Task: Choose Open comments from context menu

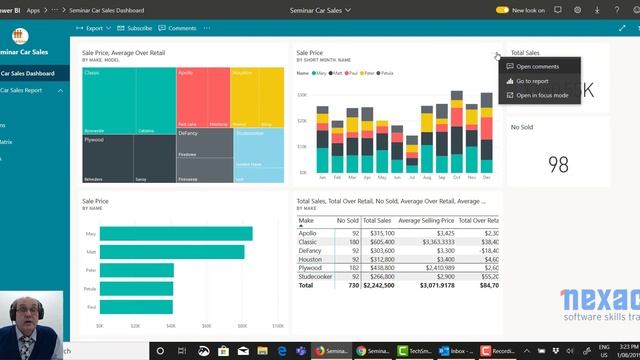Action: point(540,67)
